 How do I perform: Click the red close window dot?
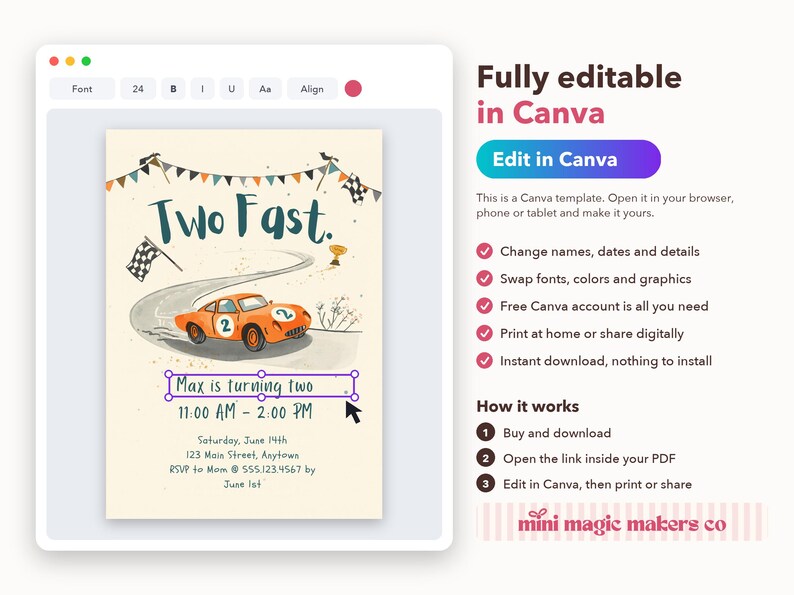point(54,61)
